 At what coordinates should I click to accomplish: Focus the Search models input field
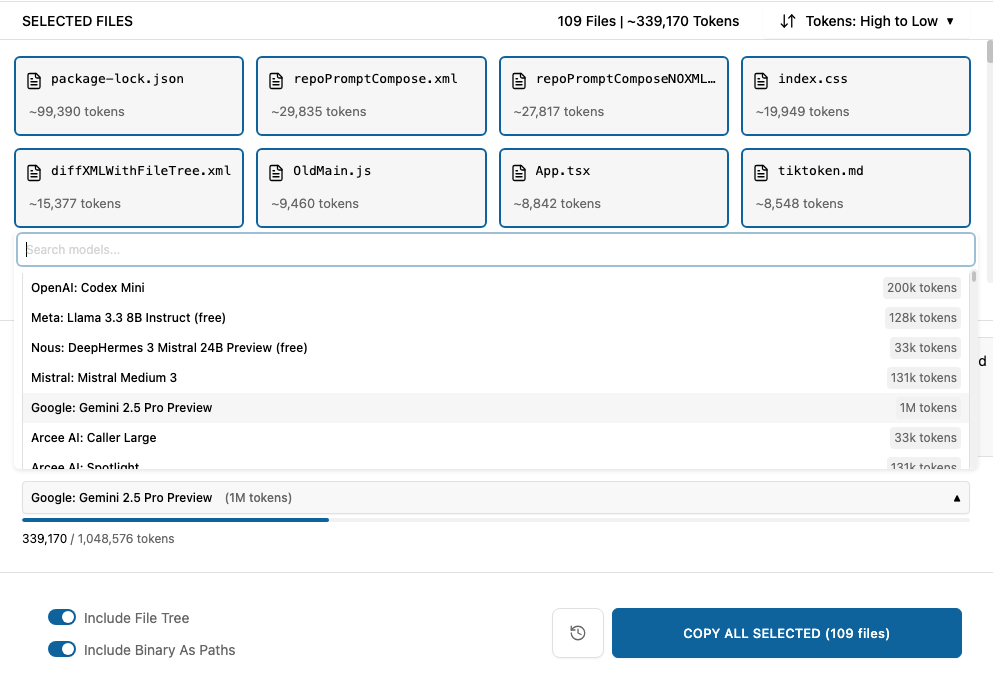[x=495, y=250]
